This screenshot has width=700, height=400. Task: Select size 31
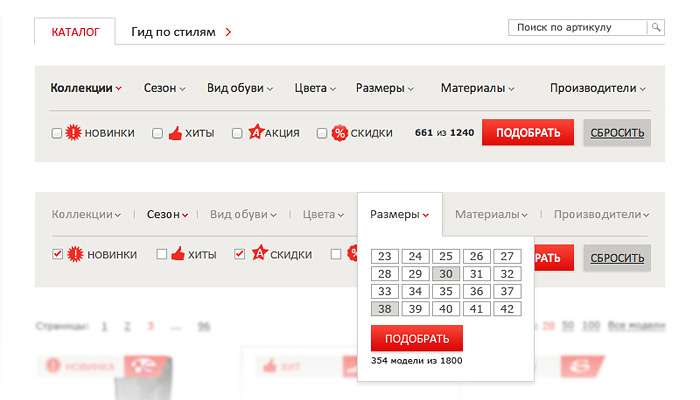pos(476,274)
